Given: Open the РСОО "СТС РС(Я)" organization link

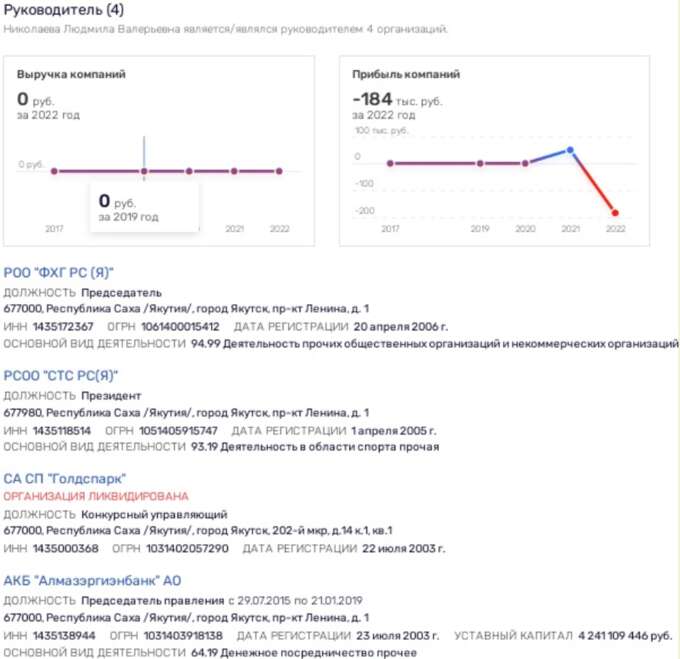Looking at the screenshot, I should point(61,375).
